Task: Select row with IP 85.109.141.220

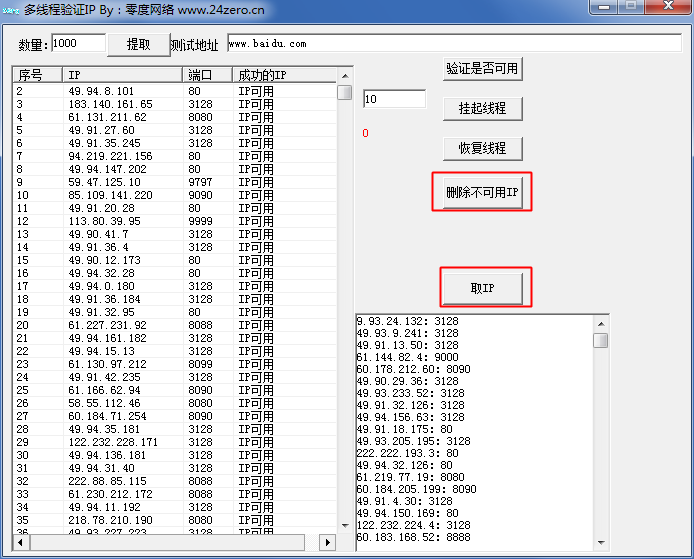Action: click(175, 195)
